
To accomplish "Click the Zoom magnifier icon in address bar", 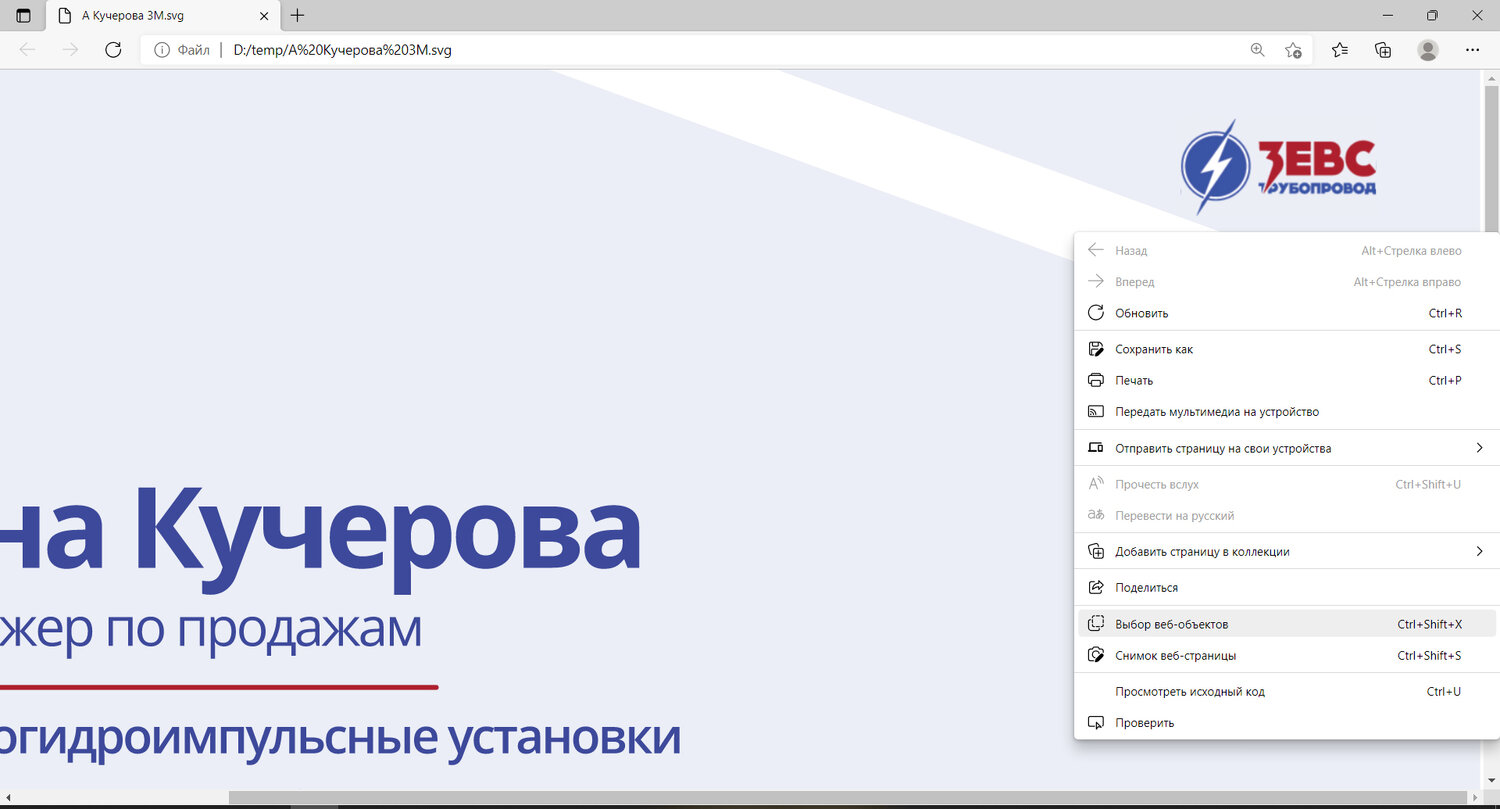I will pyautogui.click(x=1258, y=50).
